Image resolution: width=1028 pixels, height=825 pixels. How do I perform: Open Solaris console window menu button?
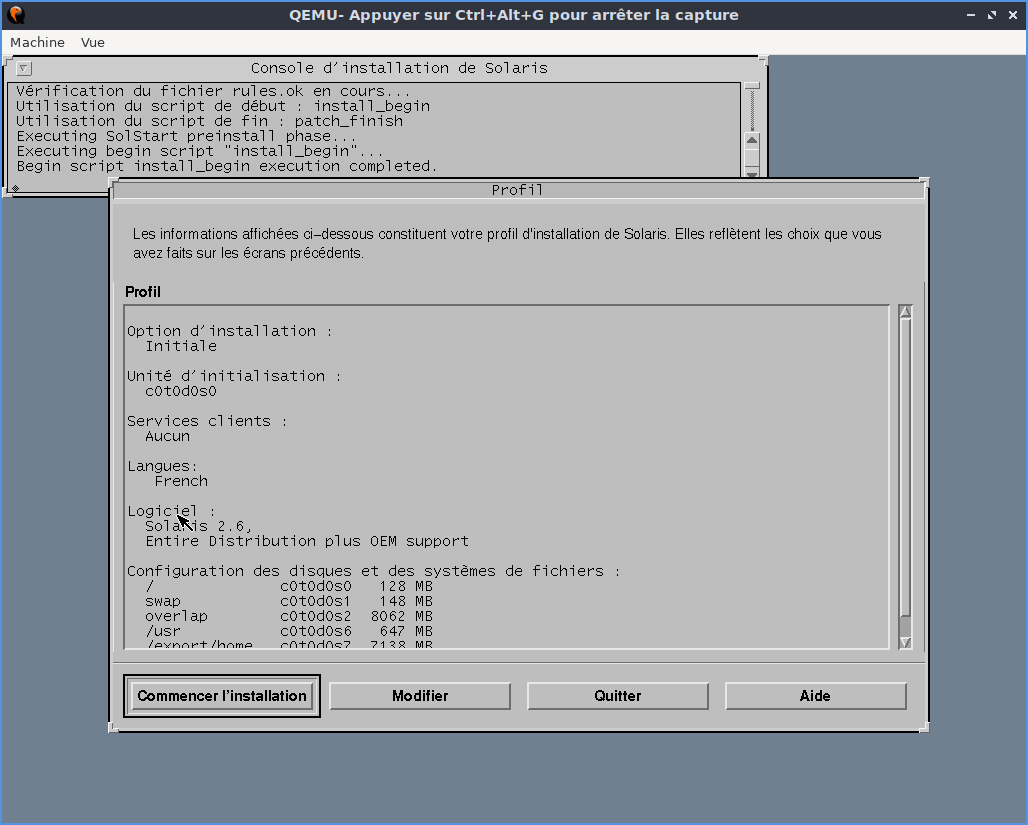pyautogui.click(x=24, y=68)
